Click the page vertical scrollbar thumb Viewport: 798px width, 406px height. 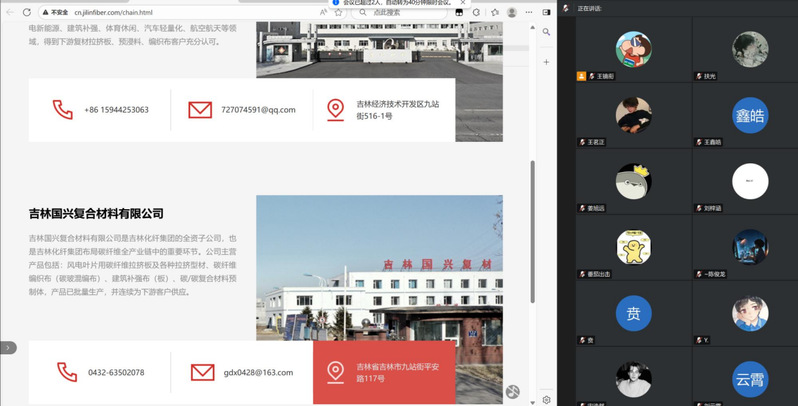[x=532, y=230]
